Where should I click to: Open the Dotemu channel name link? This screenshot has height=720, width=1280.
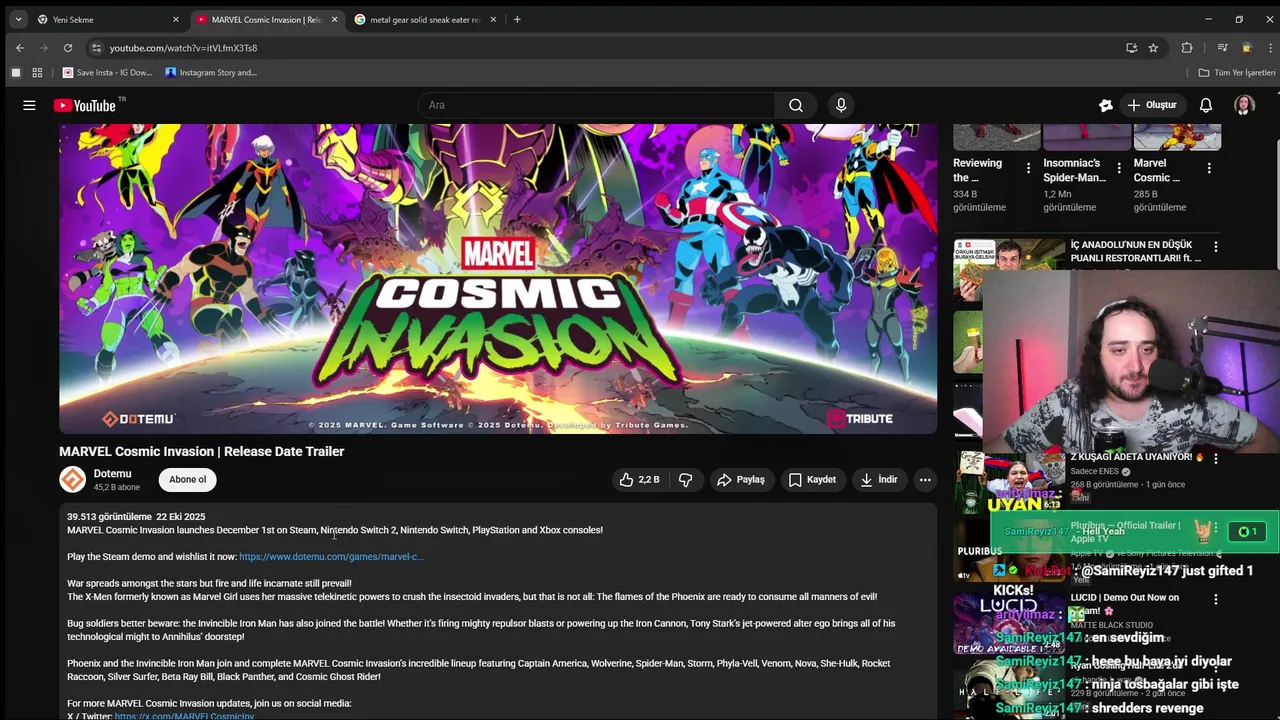(112, 474)
